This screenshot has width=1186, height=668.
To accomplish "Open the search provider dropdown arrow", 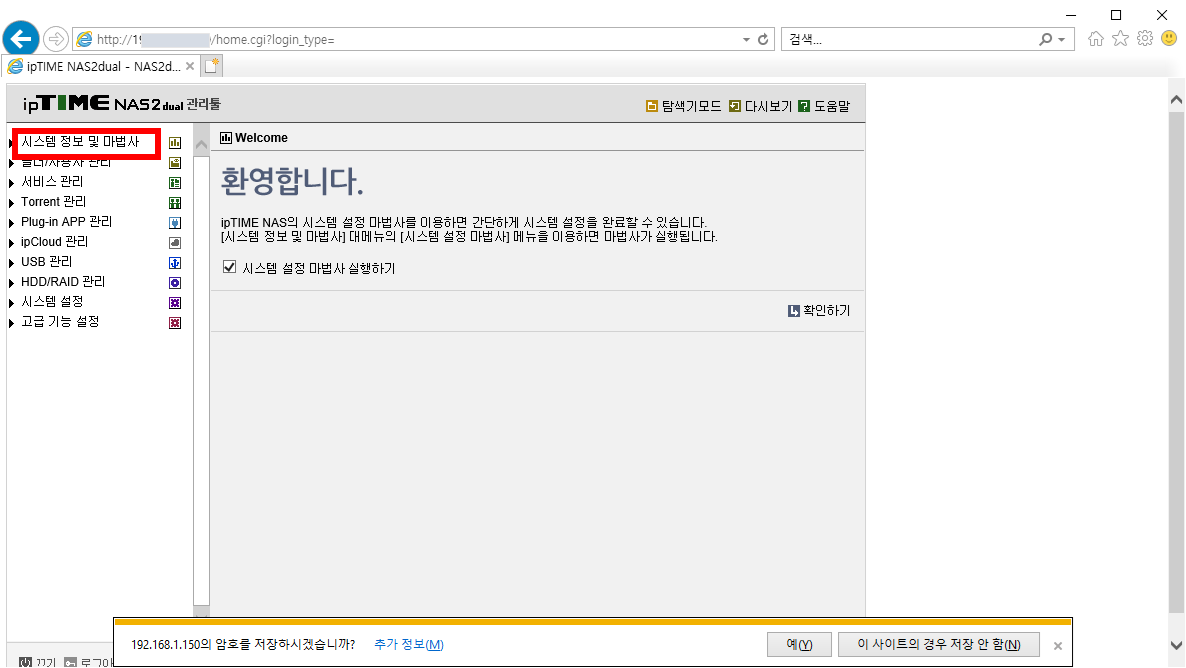I will [1062, 39].
